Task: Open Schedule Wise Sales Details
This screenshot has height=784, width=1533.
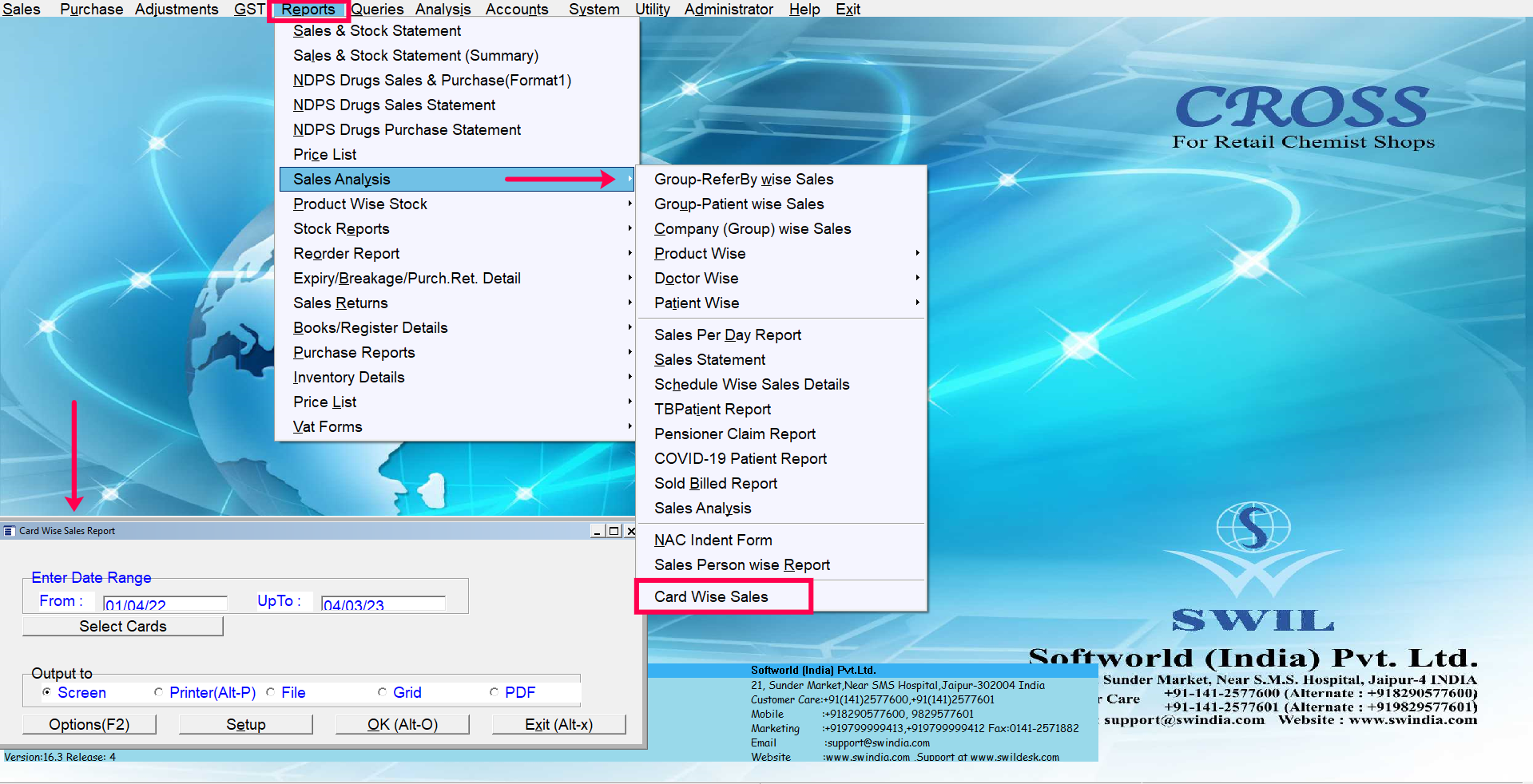Action: 781,385
